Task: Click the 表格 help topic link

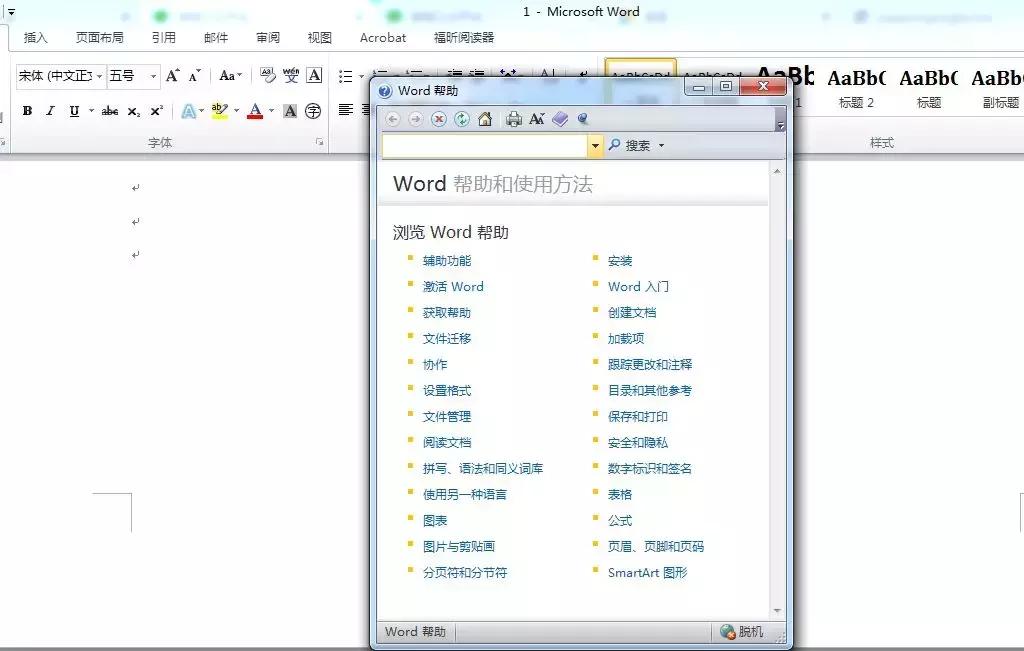Action: 618,494
